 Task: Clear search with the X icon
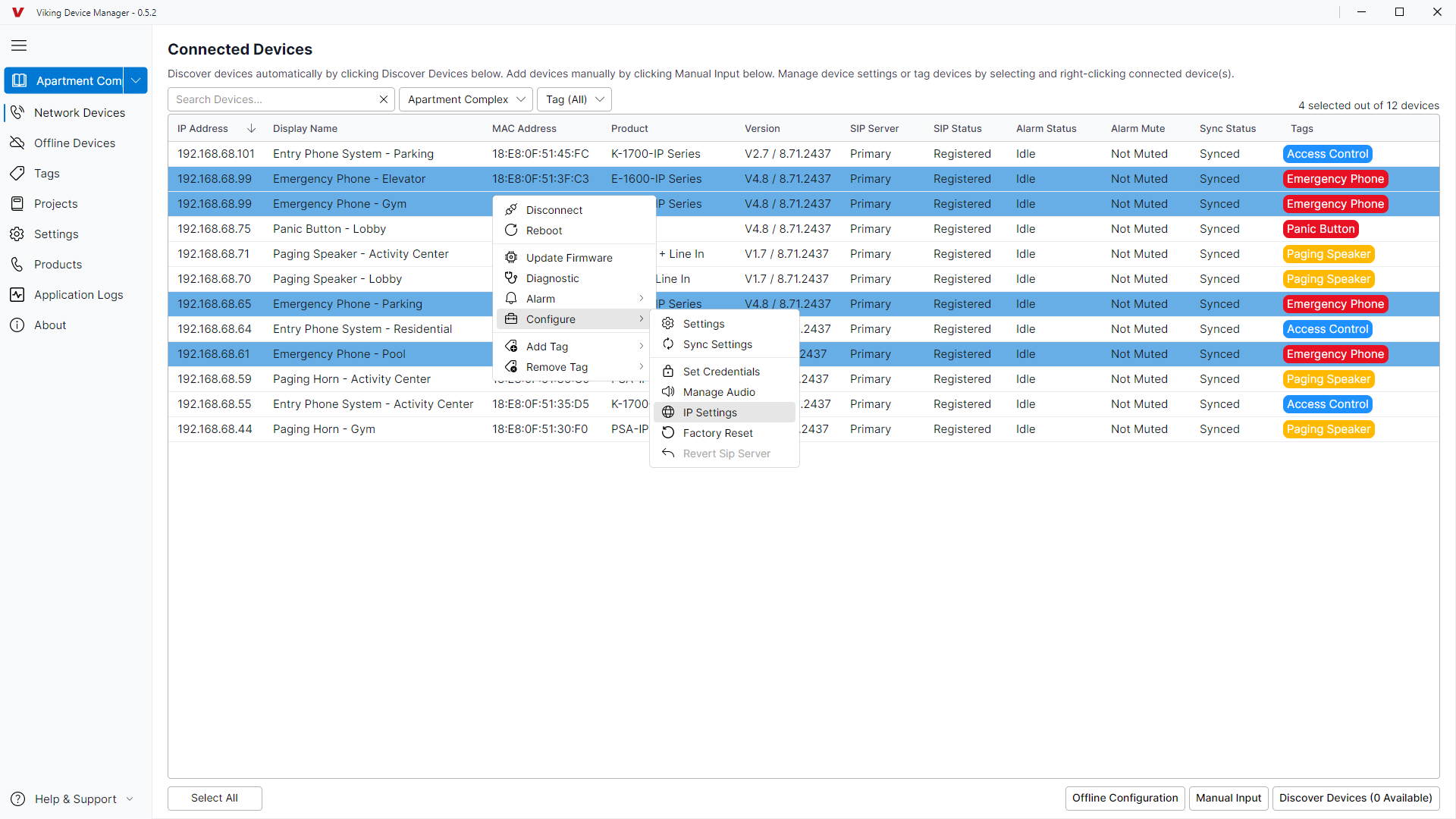pyautogui.click(x=384, y=99)
